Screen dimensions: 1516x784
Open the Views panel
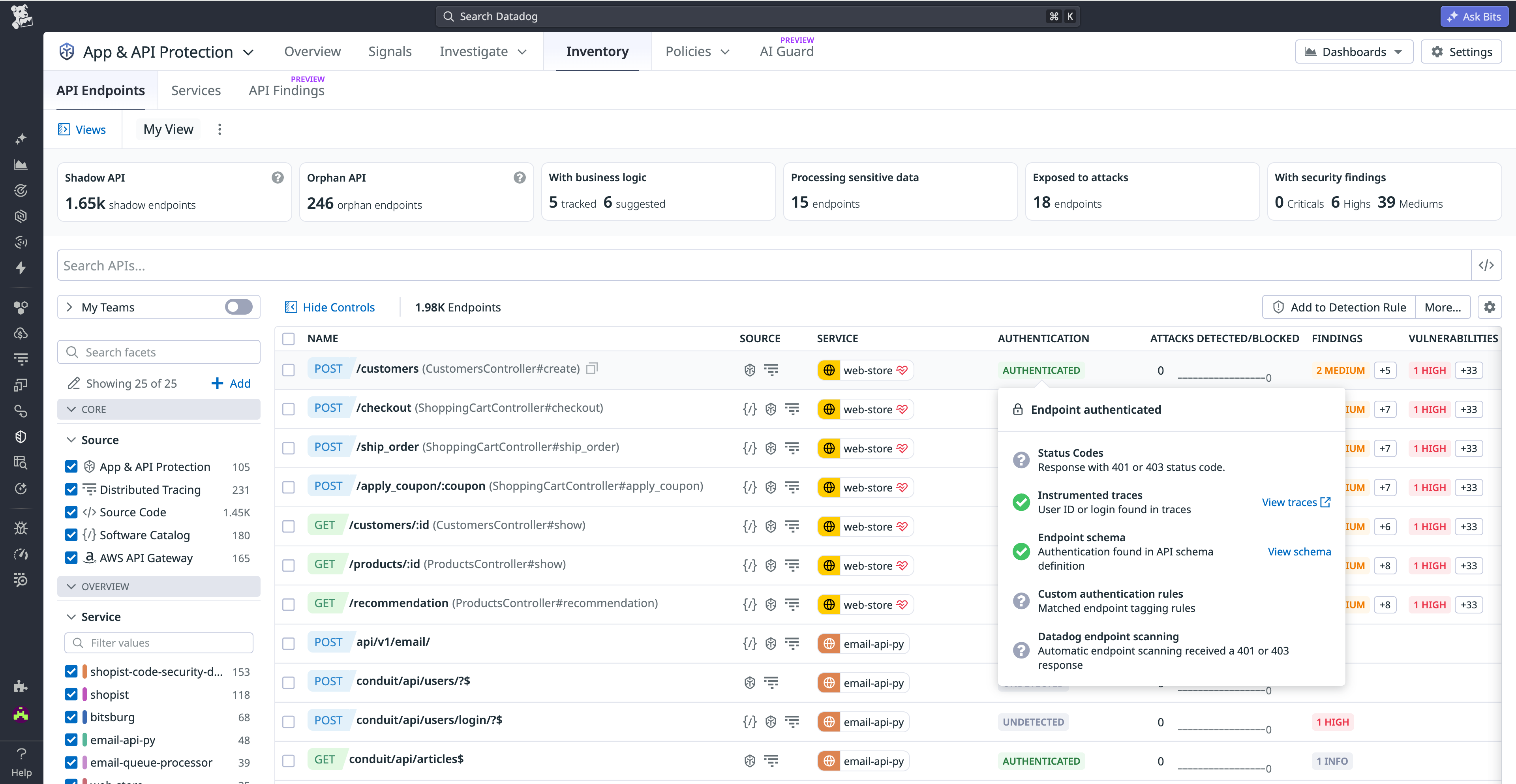pos(82,129)
